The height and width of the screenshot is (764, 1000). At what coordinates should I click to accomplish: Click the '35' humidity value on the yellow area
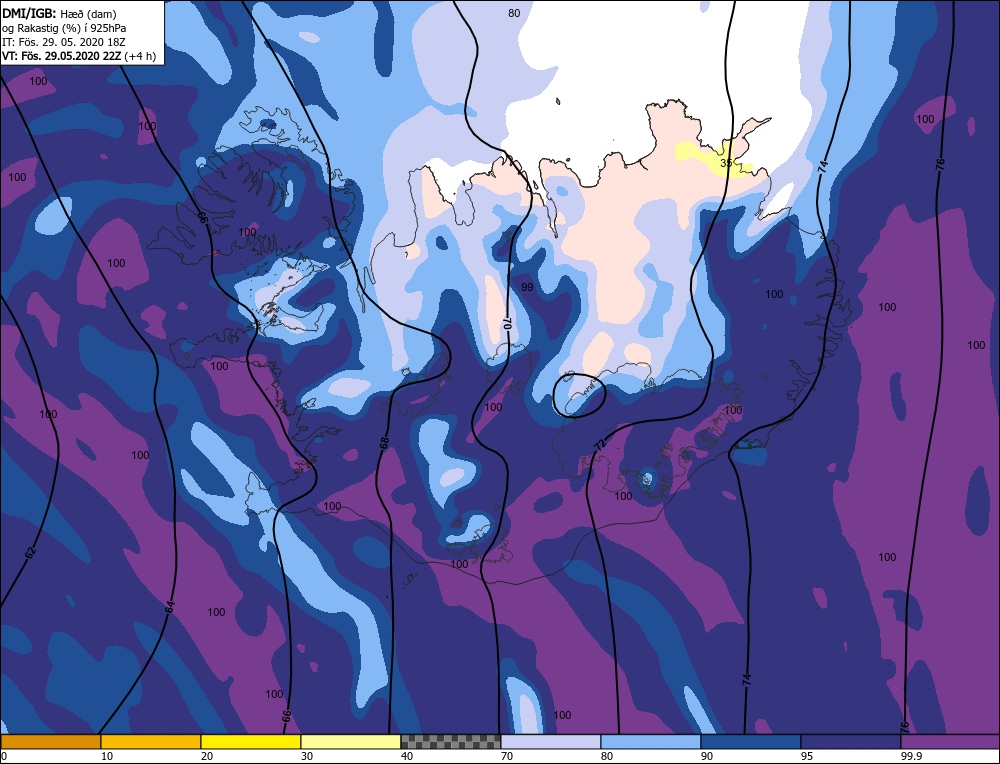pos(726,163)
